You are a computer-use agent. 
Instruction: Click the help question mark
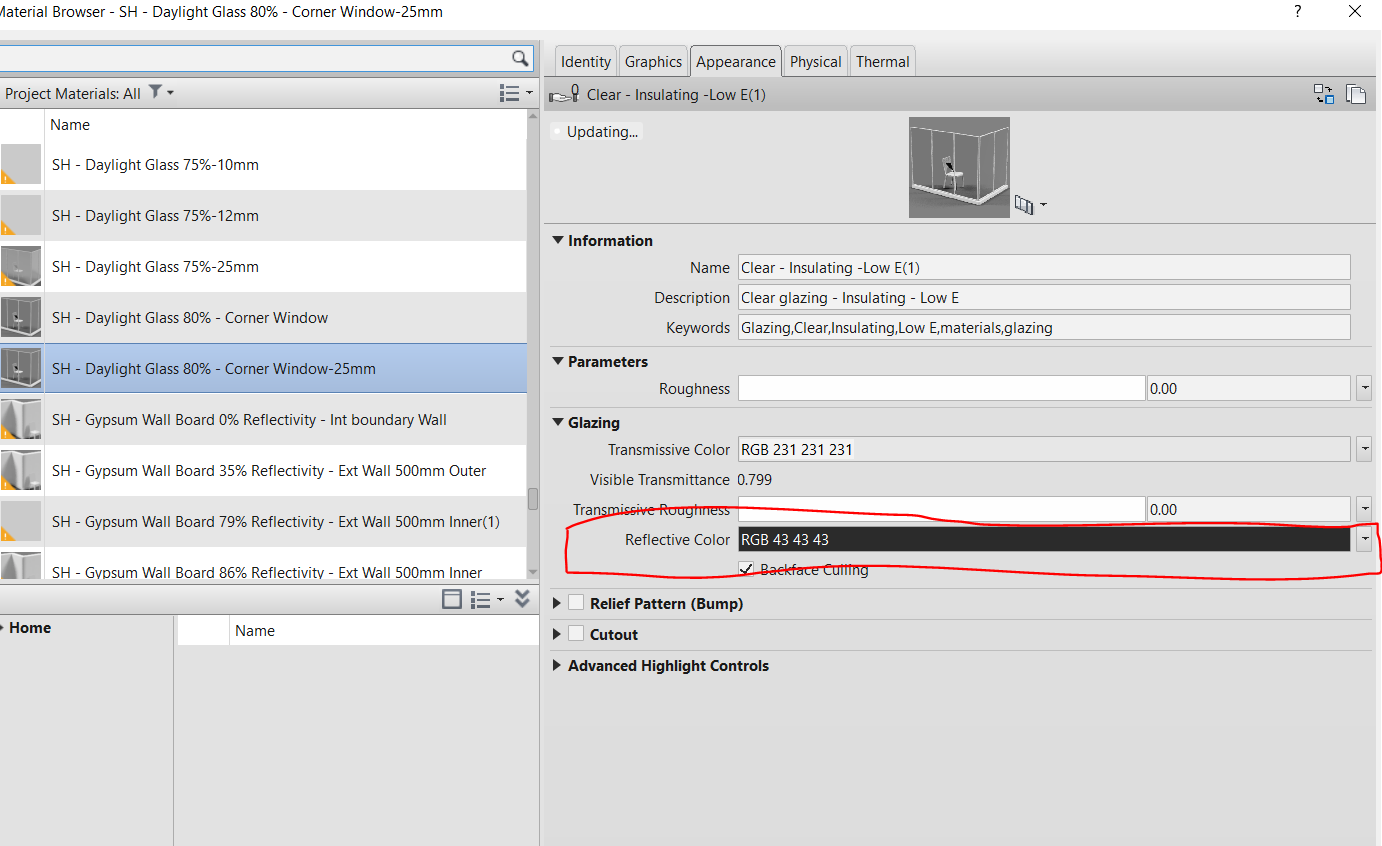1298,12
